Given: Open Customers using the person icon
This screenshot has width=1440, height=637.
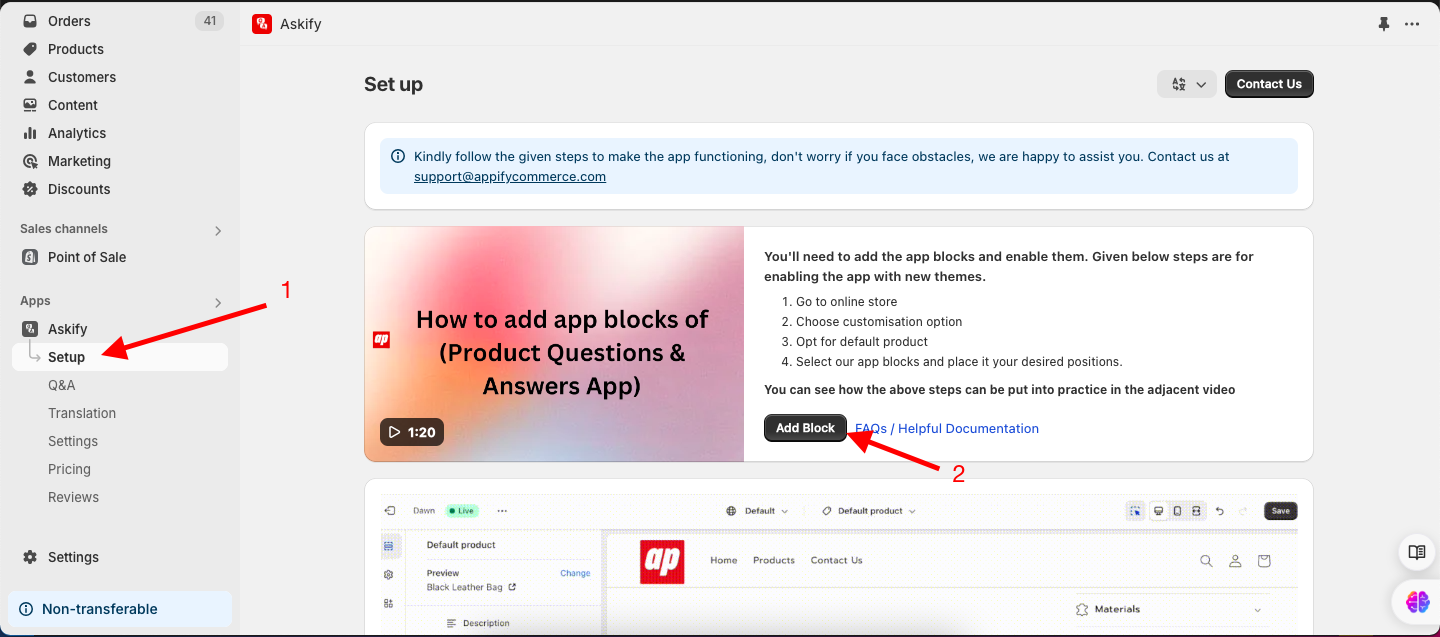Looking at the screenshot, I should (x=30, y=77).
